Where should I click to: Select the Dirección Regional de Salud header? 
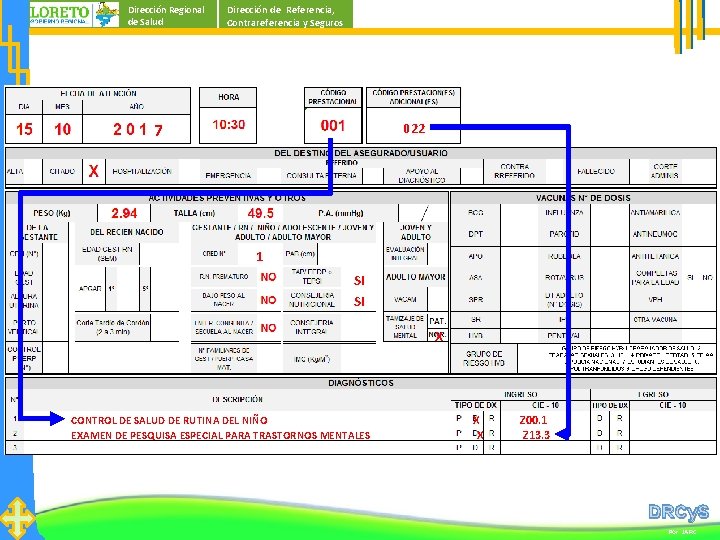[x=166, y=16]
